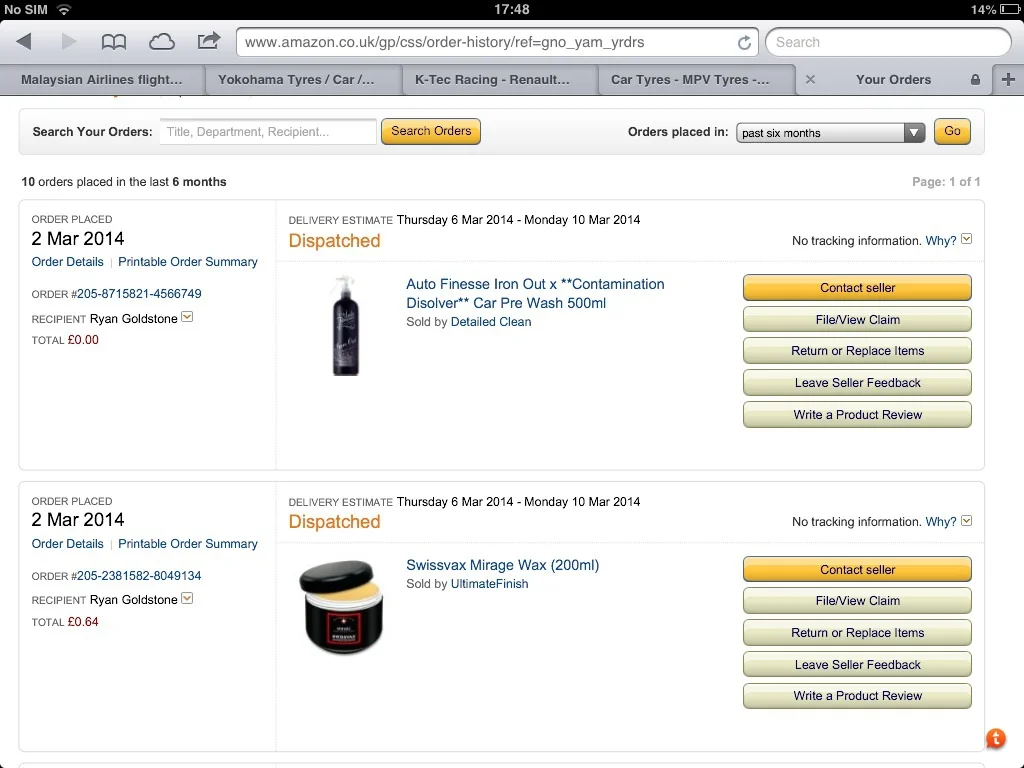Click the Search Orders button
The height and width of the screenshot is (768, 1024).
(x=431, y=131)
